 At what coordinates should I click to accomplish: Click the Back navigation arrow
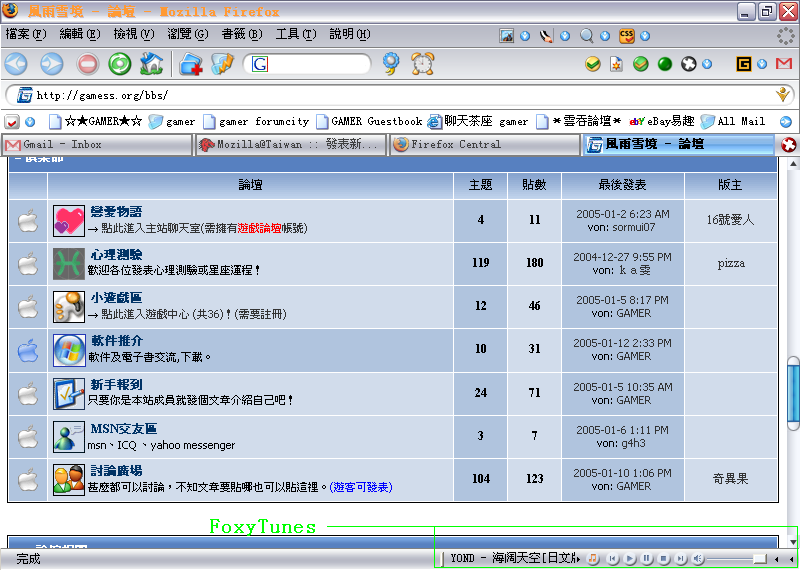(x=17, y=64)
